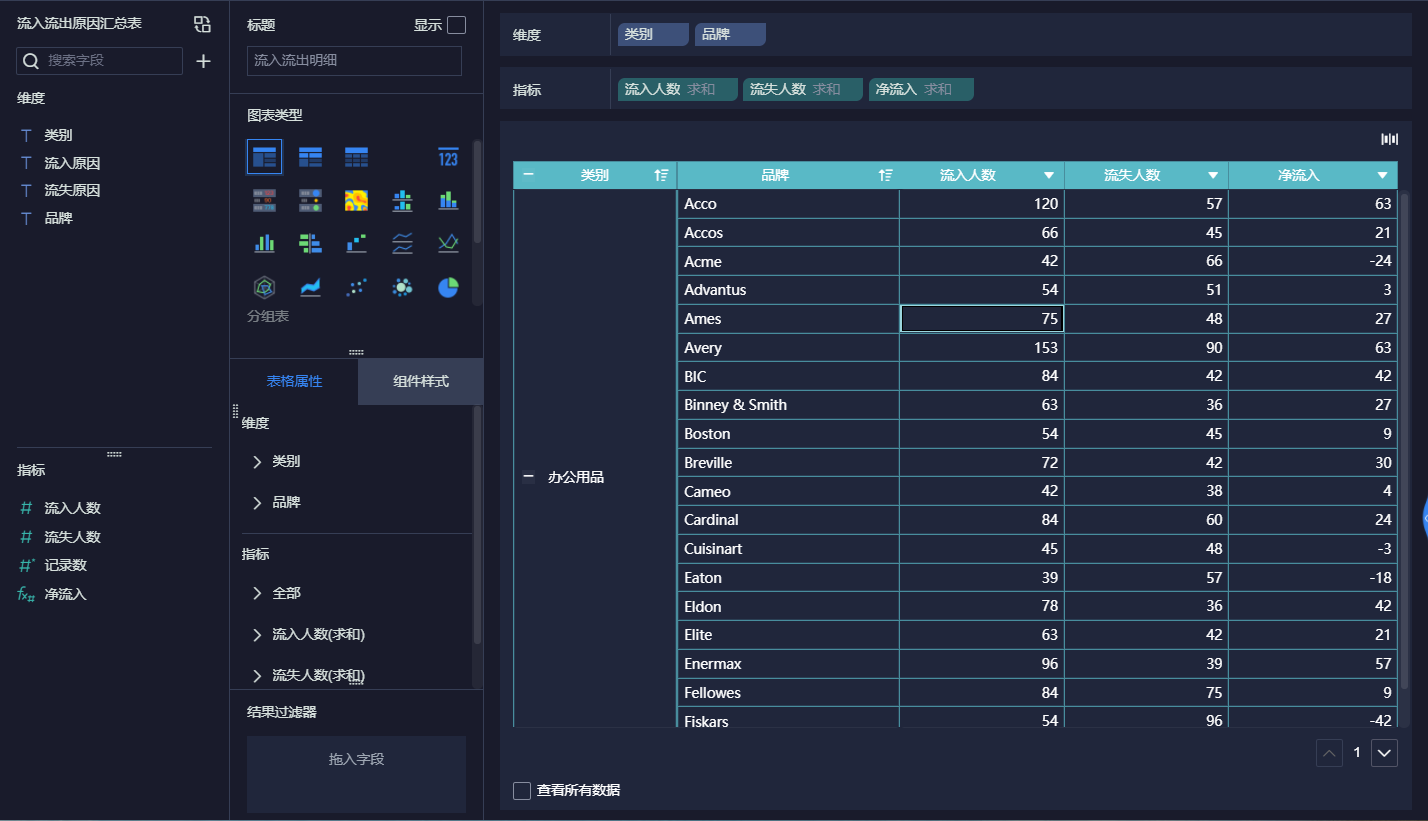
Task: Choose the colored-number text list chart type
Action: point(264,200)
